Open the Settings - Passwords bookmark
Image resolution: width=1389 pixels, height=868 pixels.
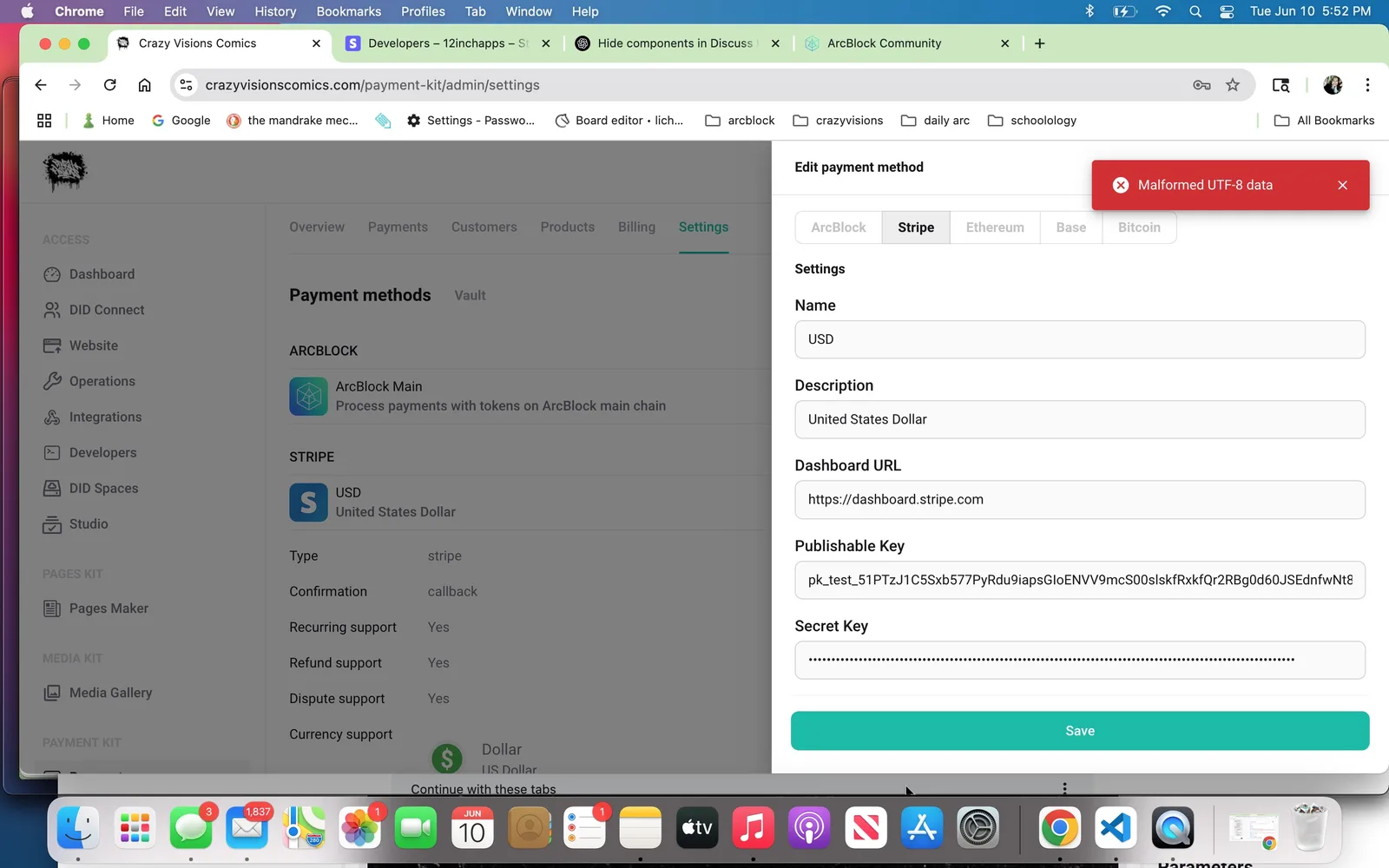pyautogui.click(x=471, y=121)
